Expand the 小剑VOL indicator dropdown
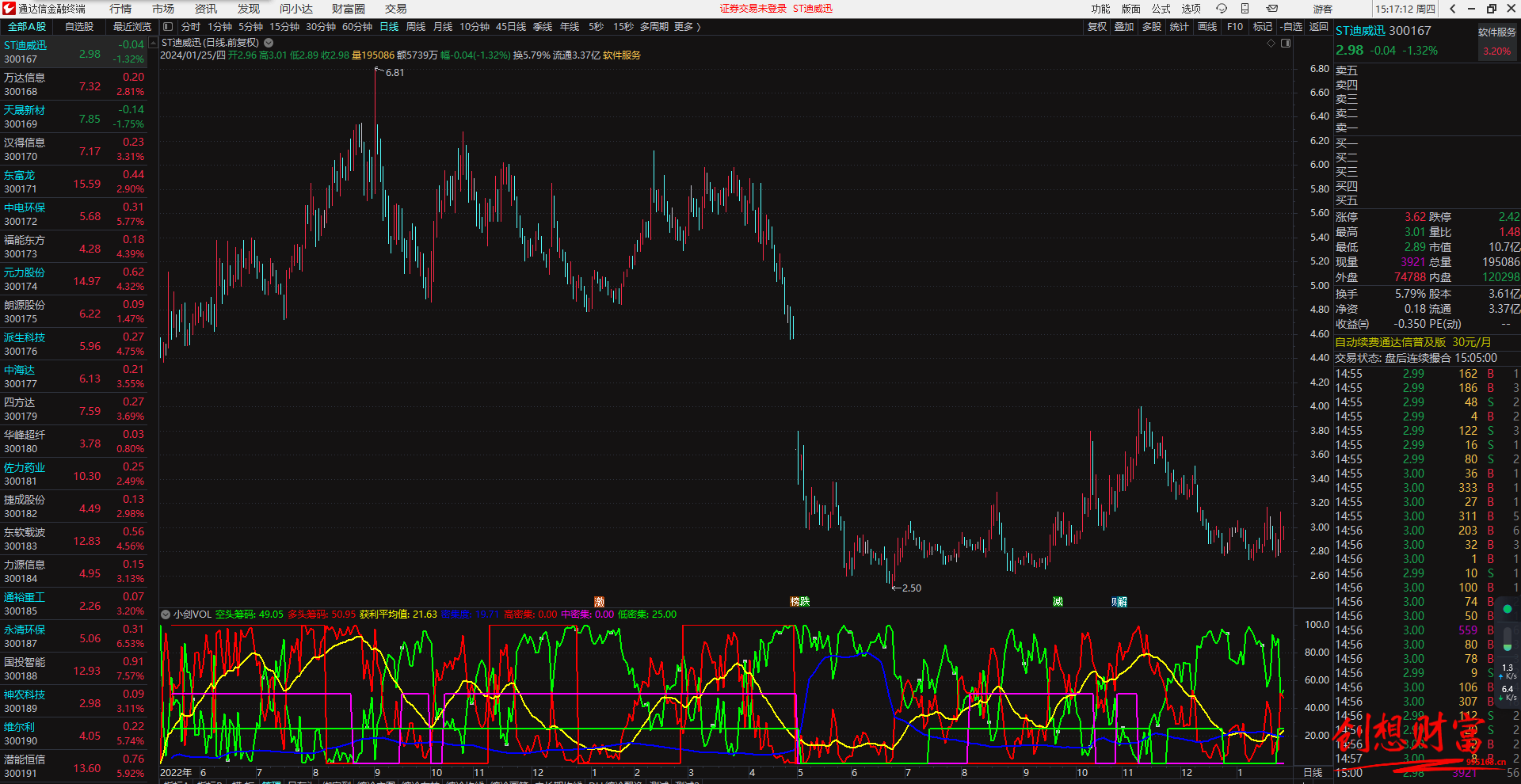 point(166,615)
